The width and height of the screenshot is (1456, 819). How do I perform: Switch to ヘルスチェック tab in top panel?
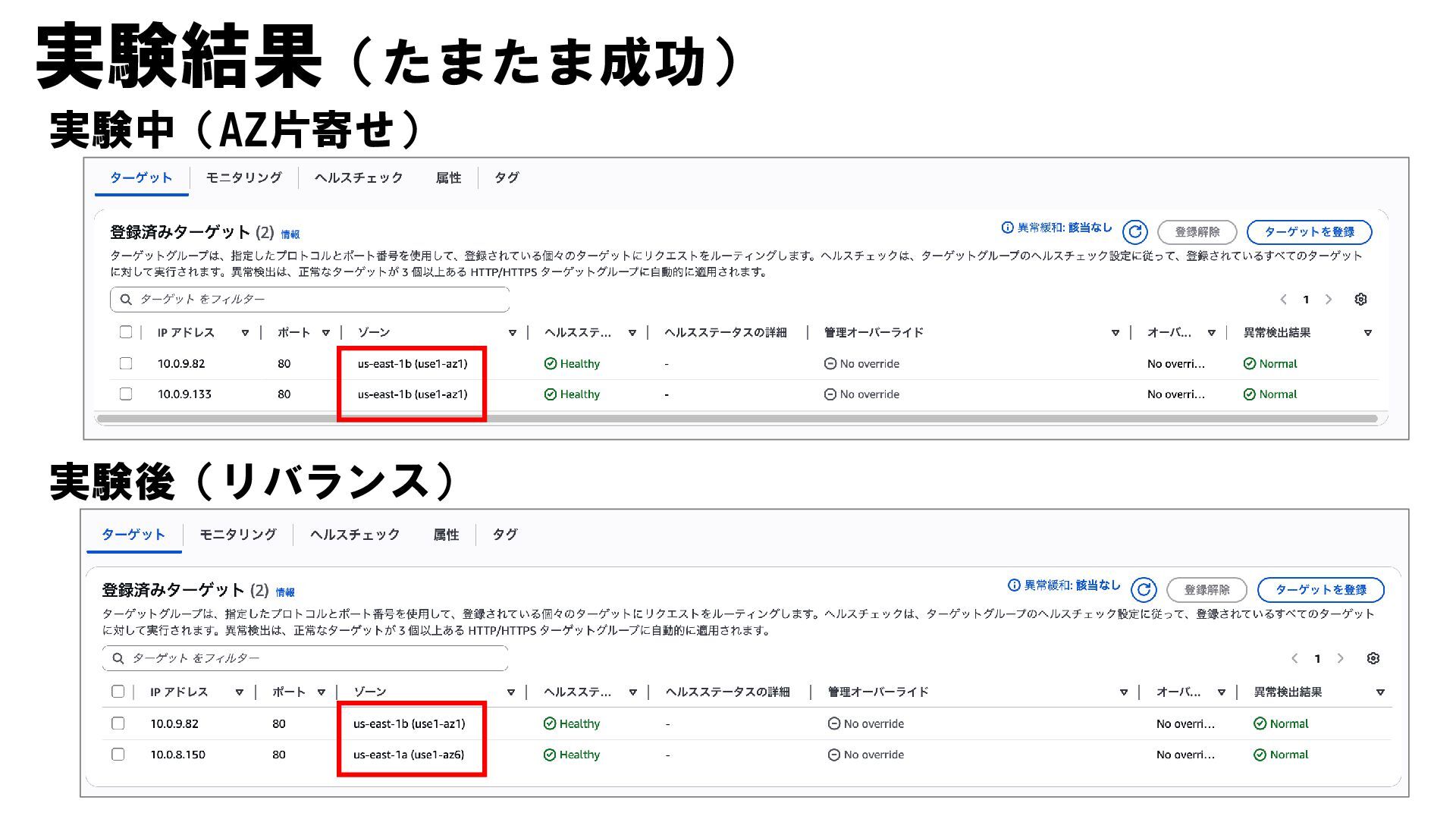[x=359, y=177]
